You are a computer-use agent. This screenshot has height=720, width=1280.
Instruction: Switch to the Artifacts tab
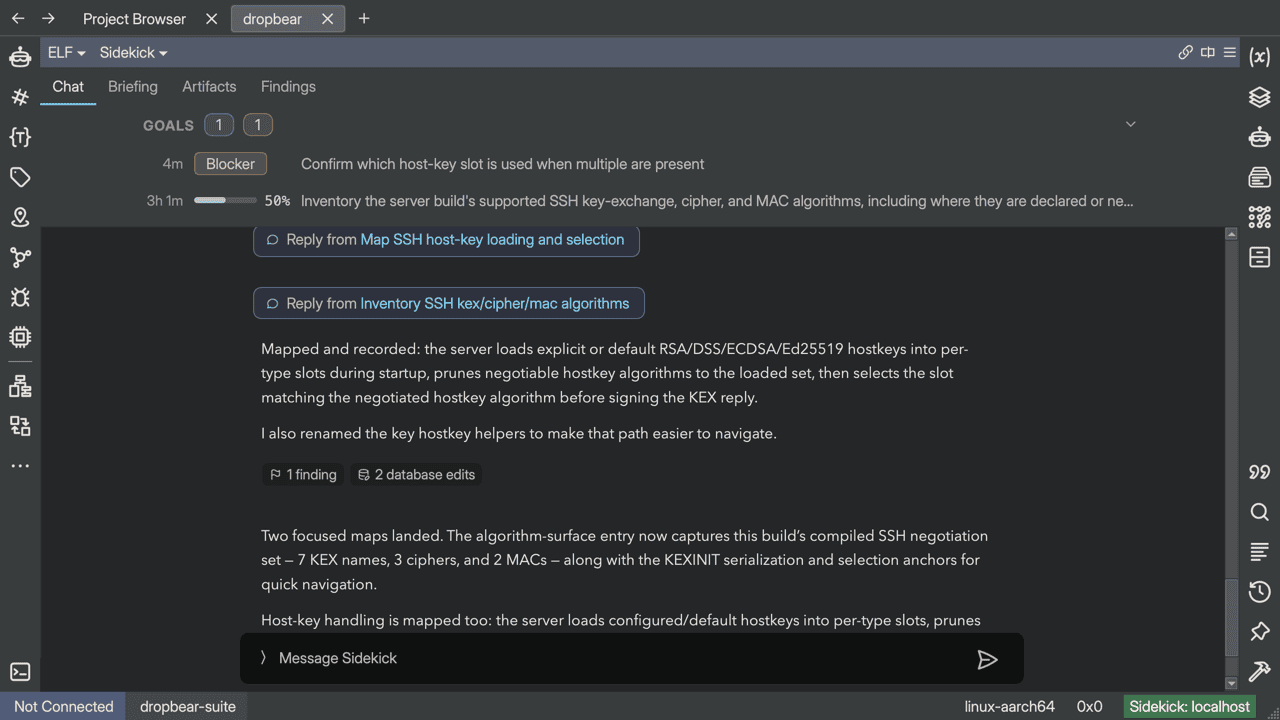pyautogui.click(x=209, y=87)
